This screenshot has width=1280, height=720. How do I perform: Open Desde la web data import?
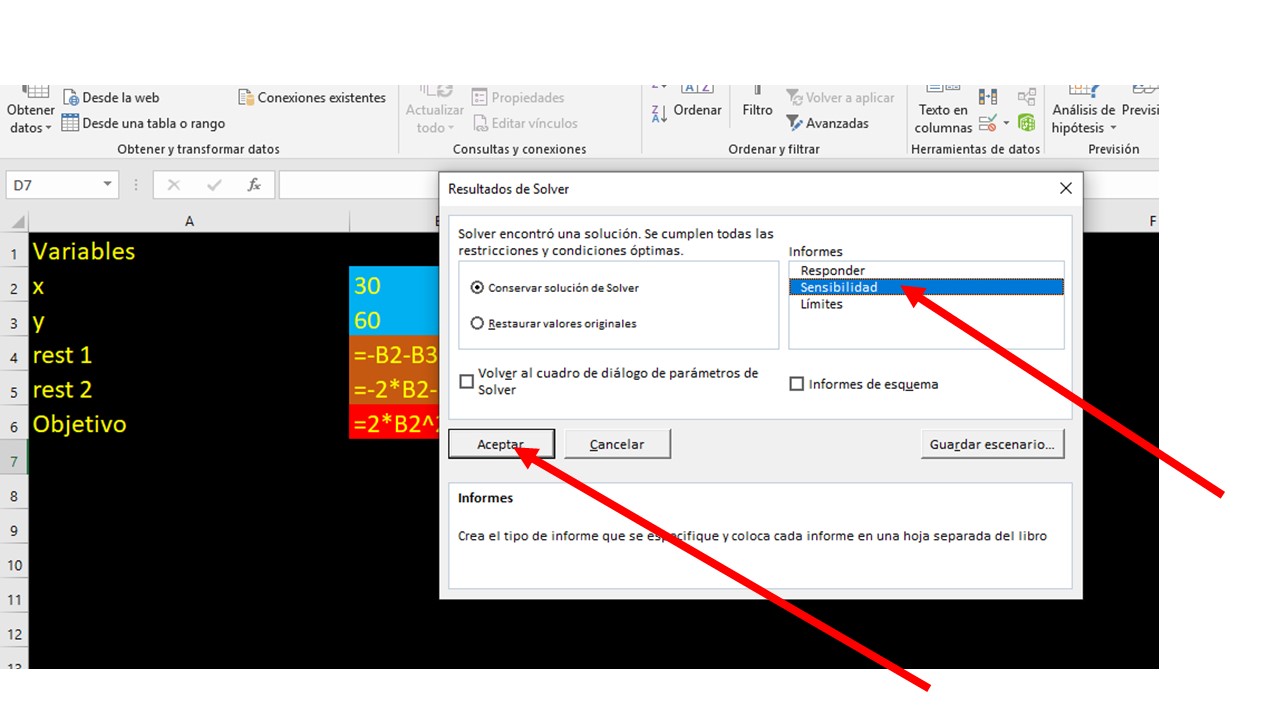click(x=111, y=98)
